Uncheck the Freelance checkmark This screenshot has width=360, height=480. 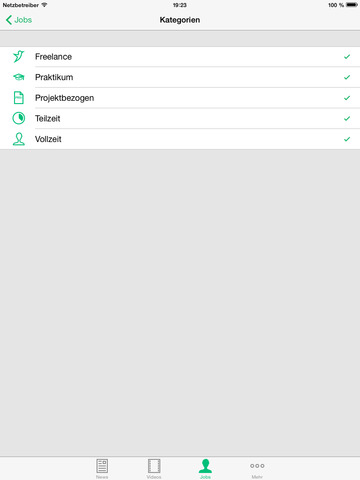click(347, 57)
